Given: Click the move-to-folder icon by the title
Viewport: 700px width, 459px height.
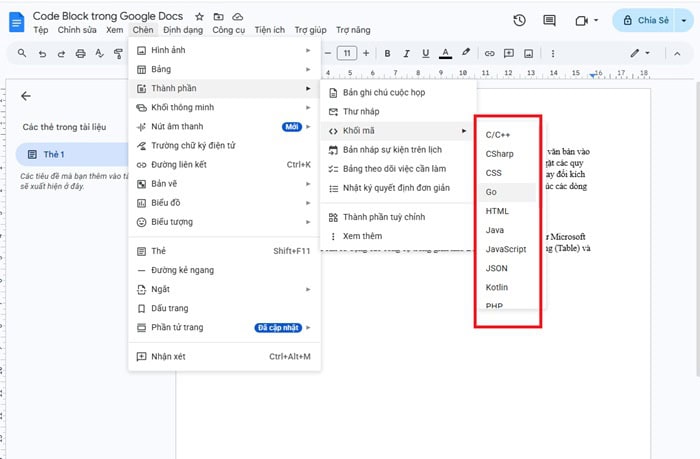Looking at the screenshot, I should (218, 17).
